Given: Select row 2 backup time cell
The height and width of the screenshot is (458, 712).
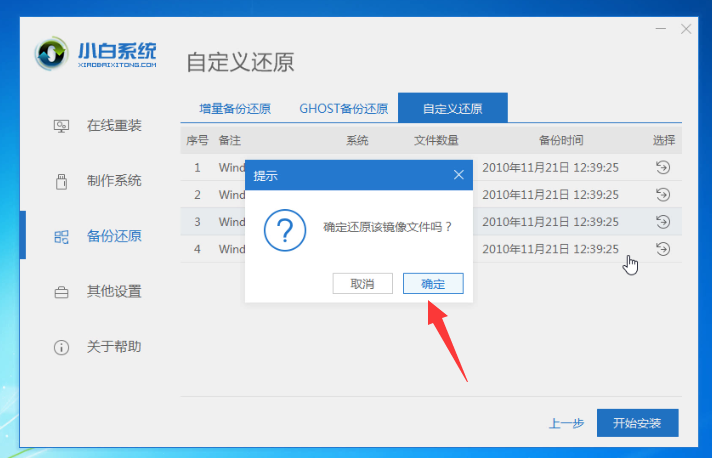Looking at the screenshot, I should (x=550, y=195).
